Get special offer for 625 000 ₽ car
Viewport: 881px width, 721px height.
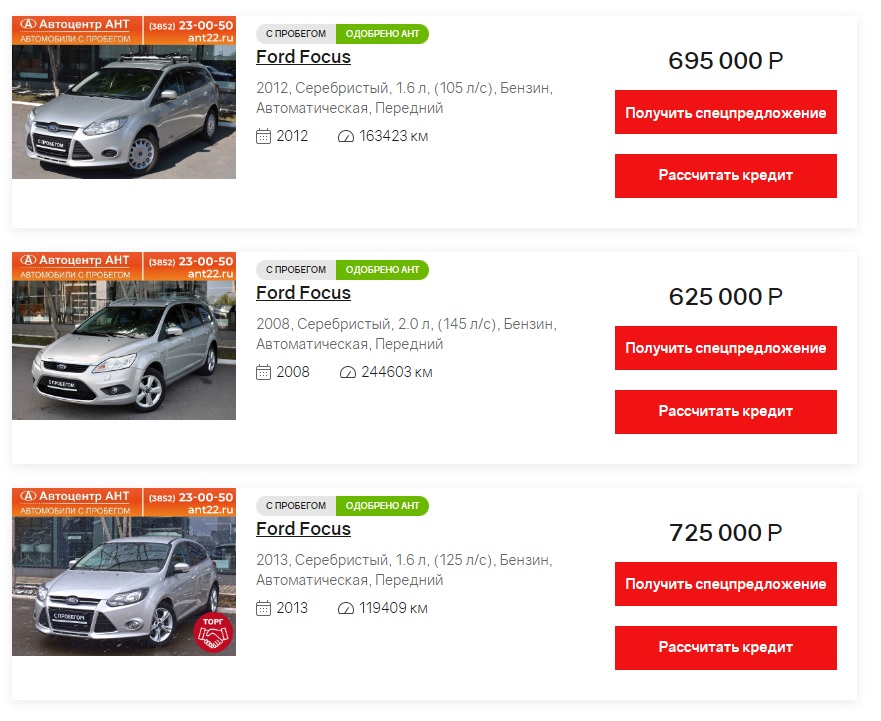725,348
